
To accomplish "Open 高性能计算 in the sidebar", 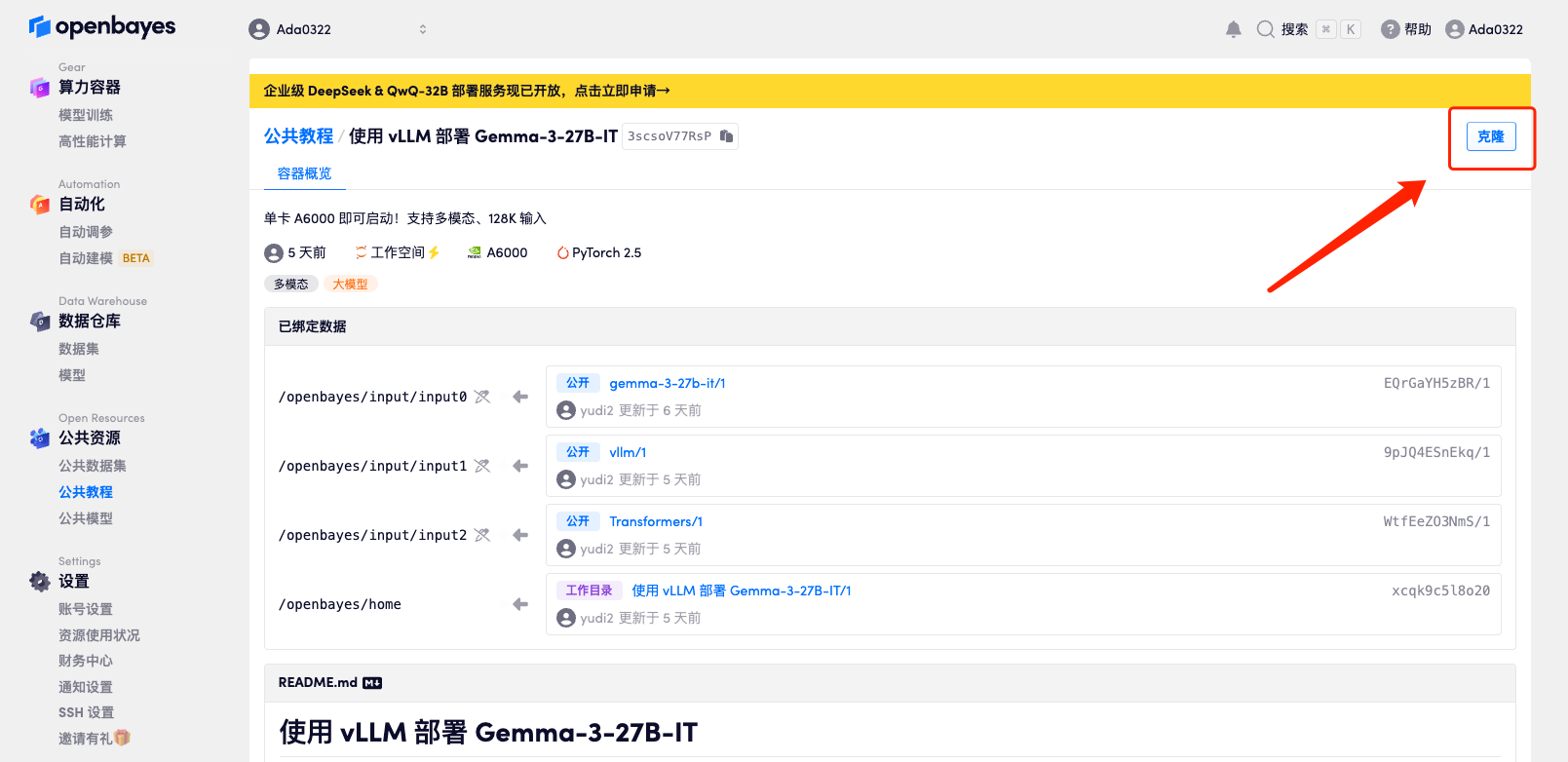I will coord(93,141).
